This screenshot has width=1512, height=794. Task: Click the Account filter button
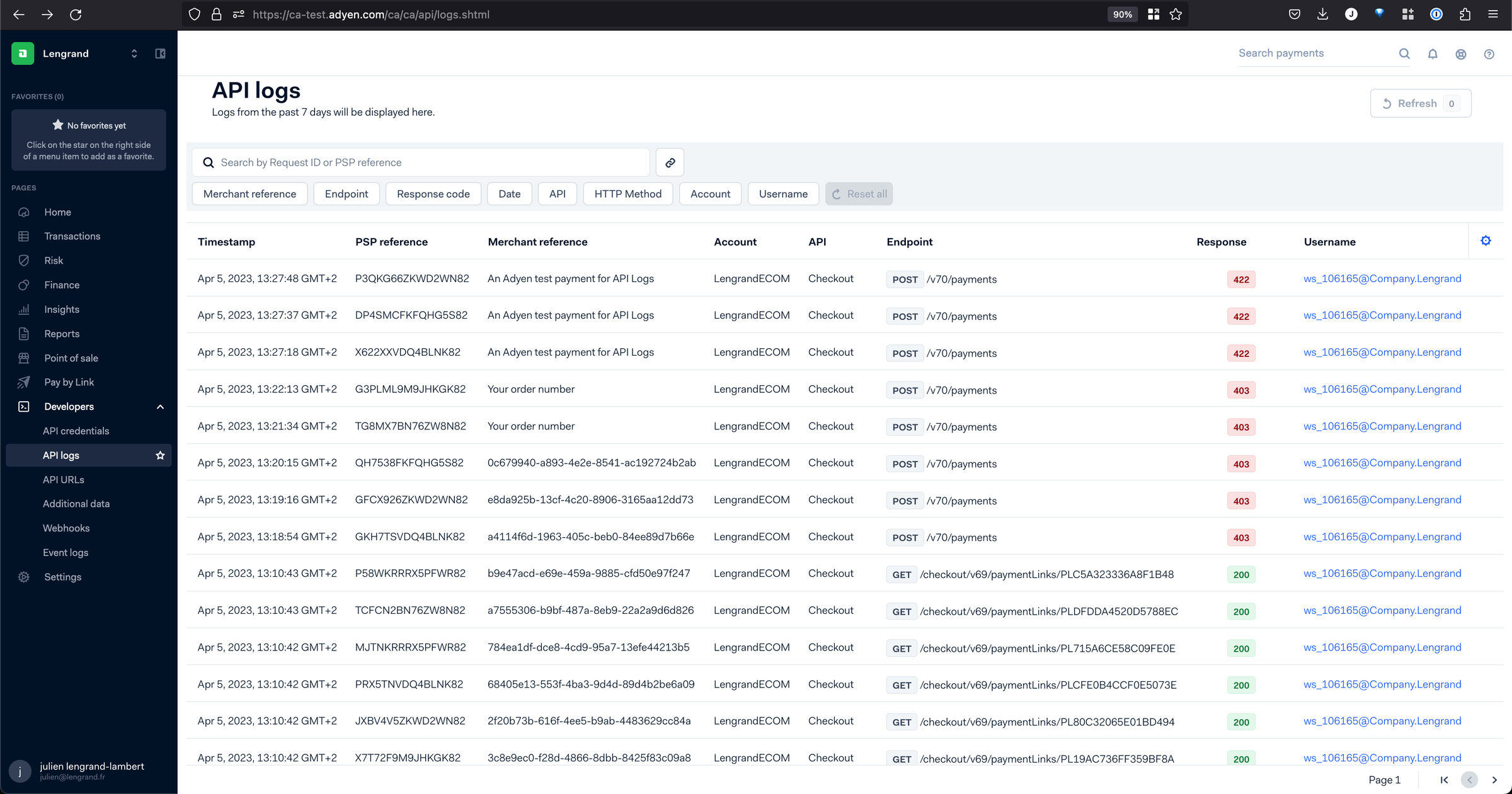pos(710,194)
